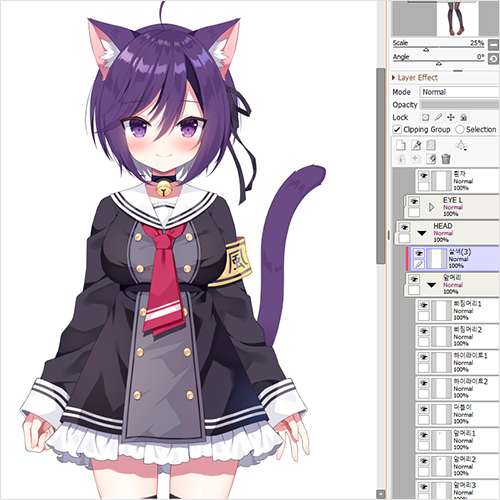Click the reset rotation angle button
Screen dimensions: 500x500
pos(493,59)
